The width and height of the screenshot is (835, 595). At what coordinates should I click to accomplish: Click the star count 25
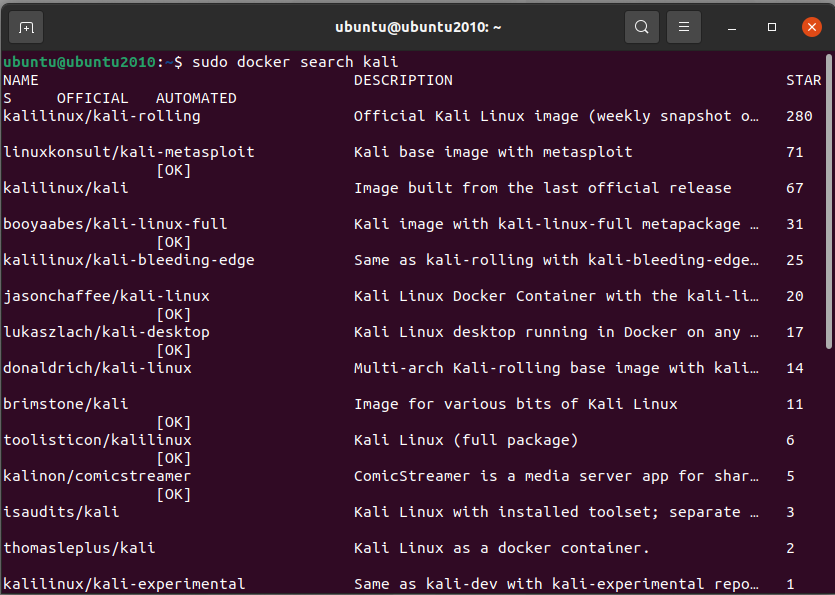(x=795, y=260)
